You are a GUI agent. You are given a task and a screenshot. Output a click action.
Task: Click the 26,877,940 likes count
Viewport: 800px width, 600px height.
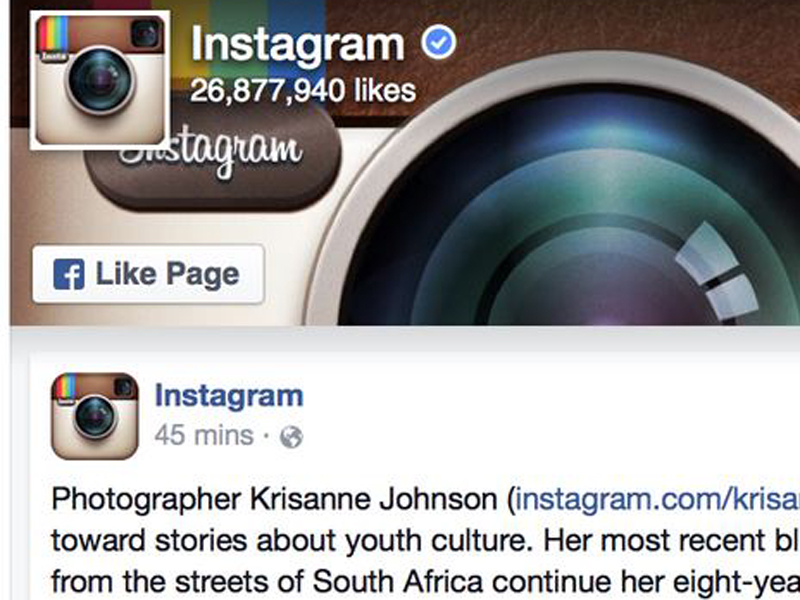(x=303, y=91)
